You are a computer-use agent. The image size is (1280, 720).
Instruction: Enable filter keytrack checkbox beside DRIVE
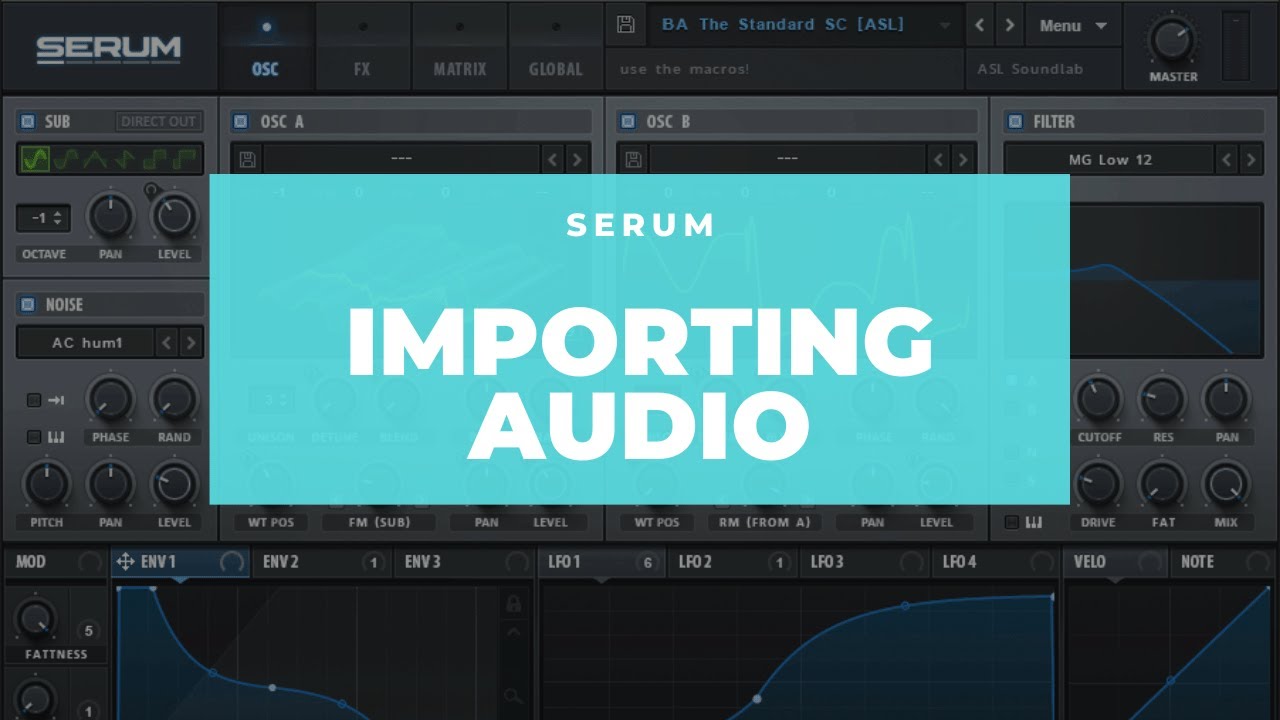pyautogui.click(x=1013, y=522)
